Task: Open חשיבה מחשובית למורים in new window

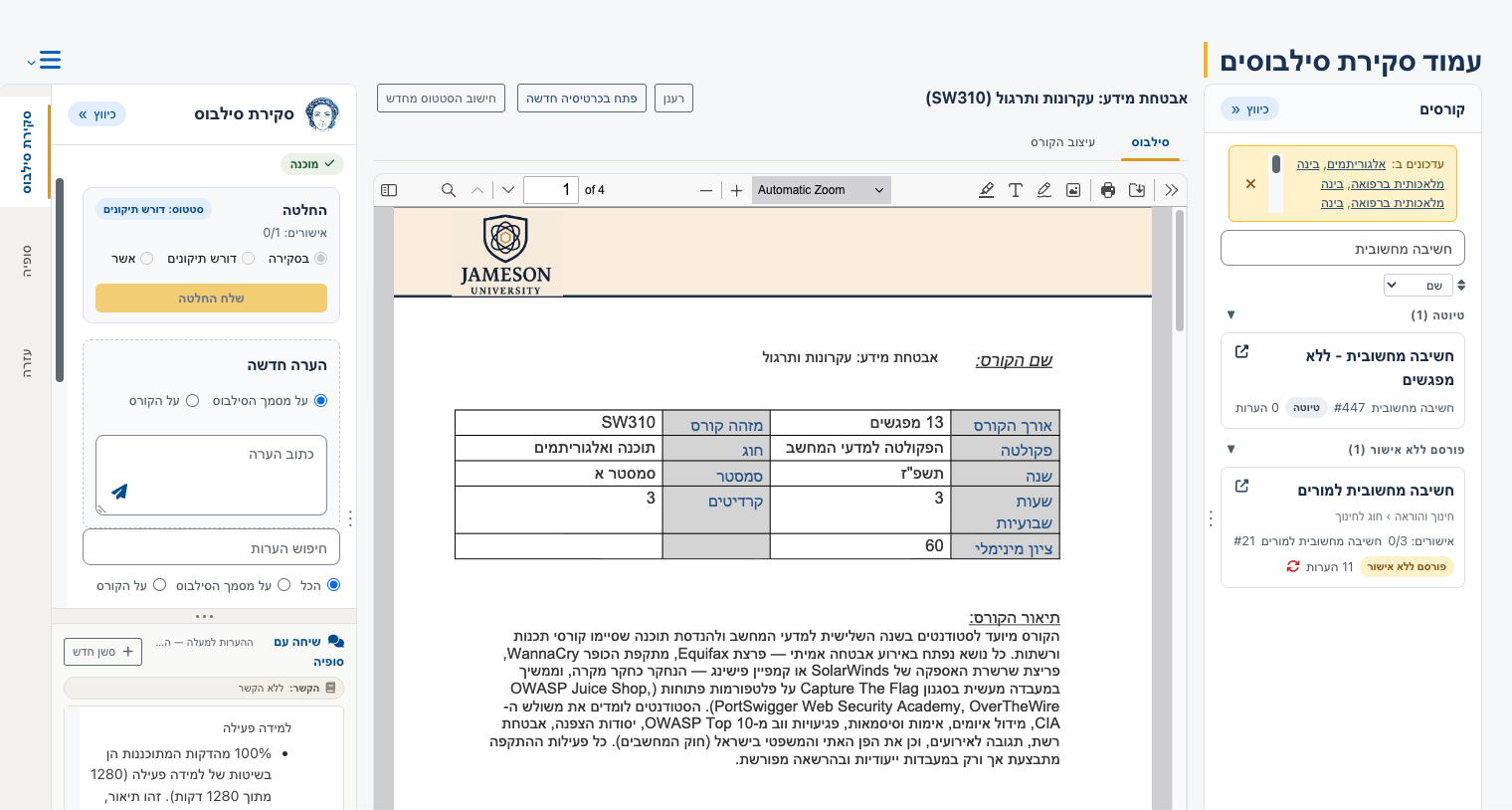Action: pyautogui.click(x=1241, y=486)
